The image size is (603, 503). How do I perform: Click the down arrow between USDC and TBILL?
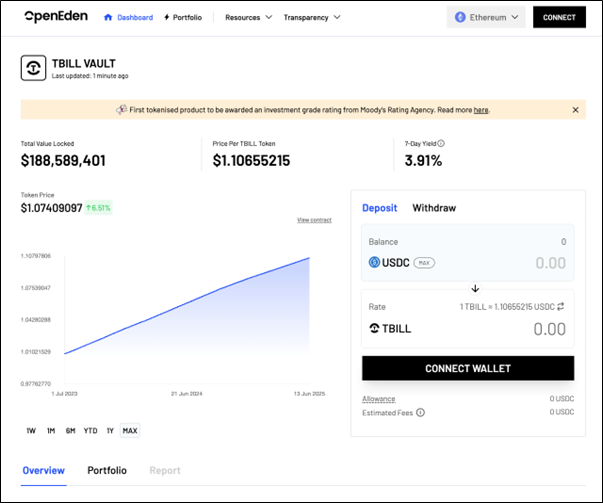[x=475, y=288]
